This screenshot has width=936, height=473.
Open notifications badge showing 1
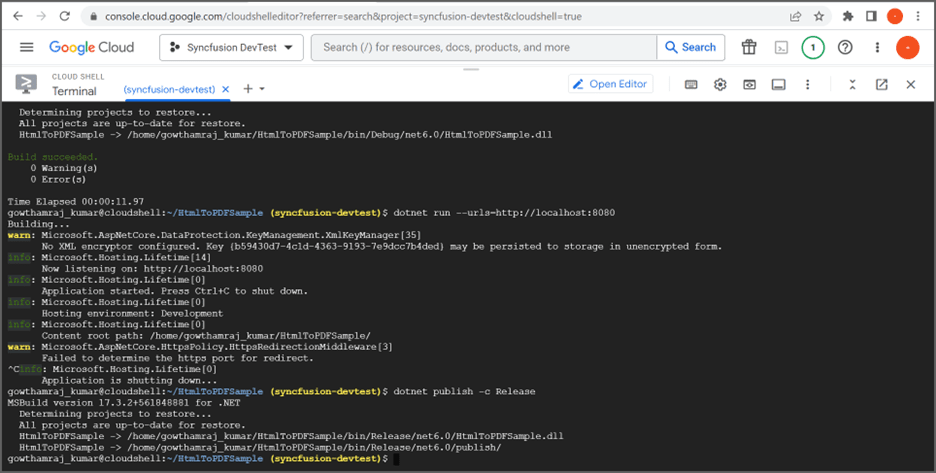click(x=812, y=47)
